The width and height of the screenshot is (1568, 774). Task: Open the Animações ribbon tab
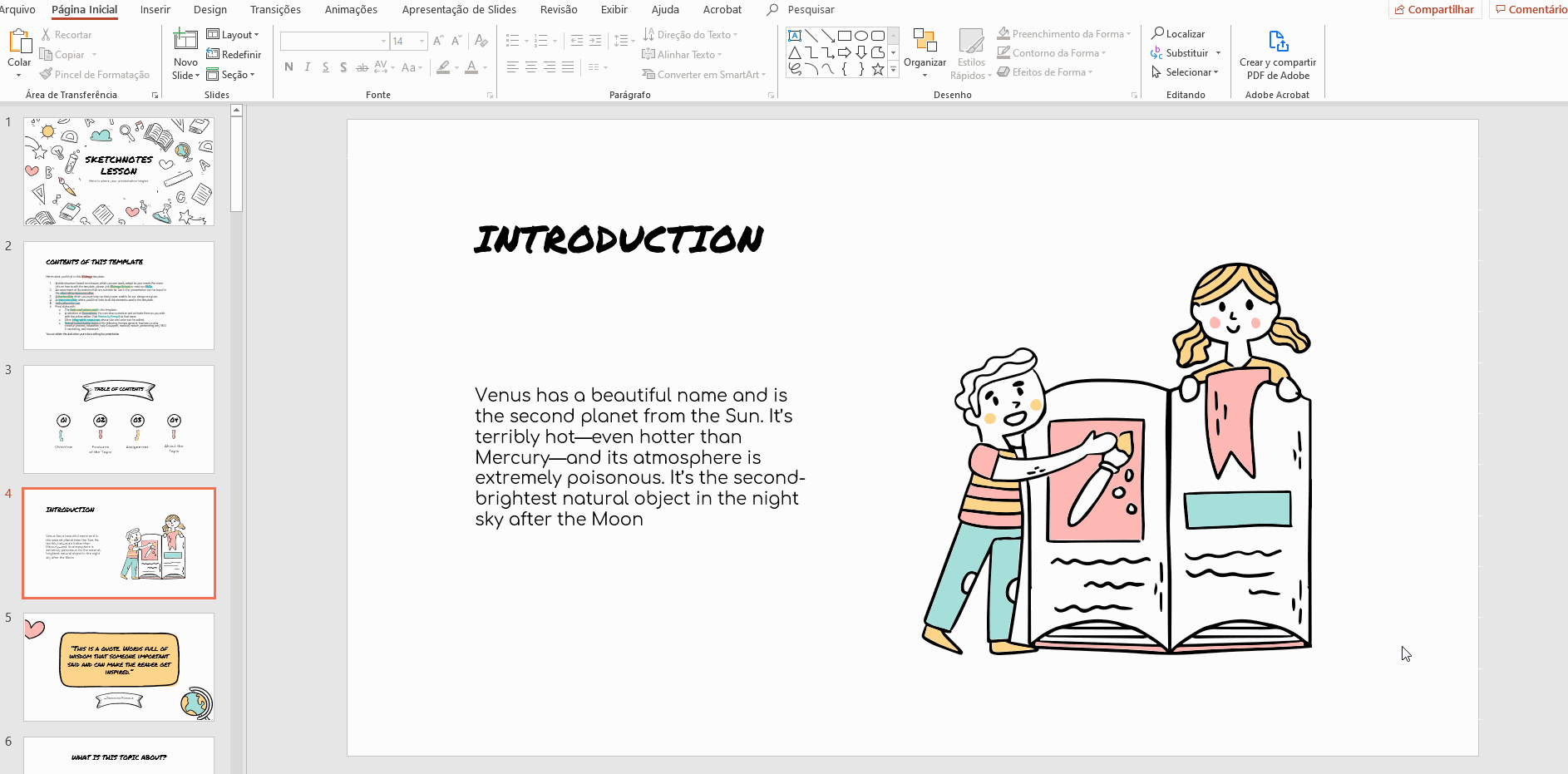[x=351, y=10]
